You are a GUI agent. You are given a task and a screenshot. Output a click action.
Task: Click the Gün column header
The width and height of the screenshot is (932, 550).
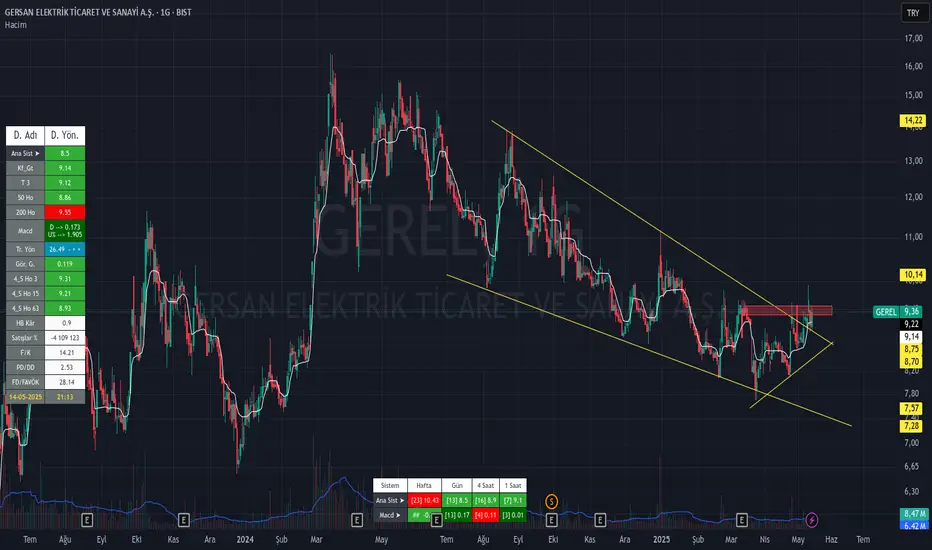pos(456,485)
